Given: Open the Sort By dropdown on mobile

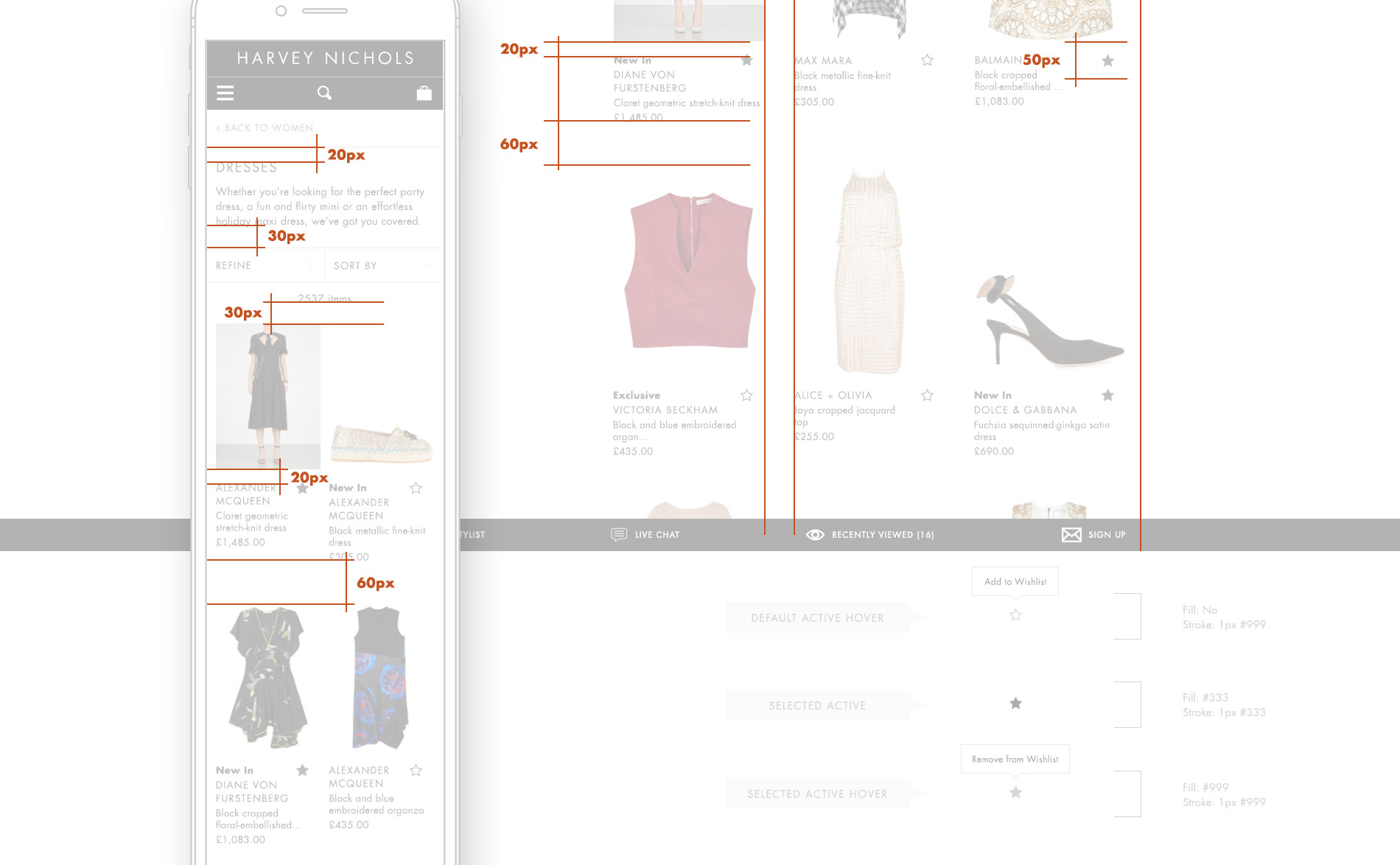Looking at the screenshot, I should 384,265.
